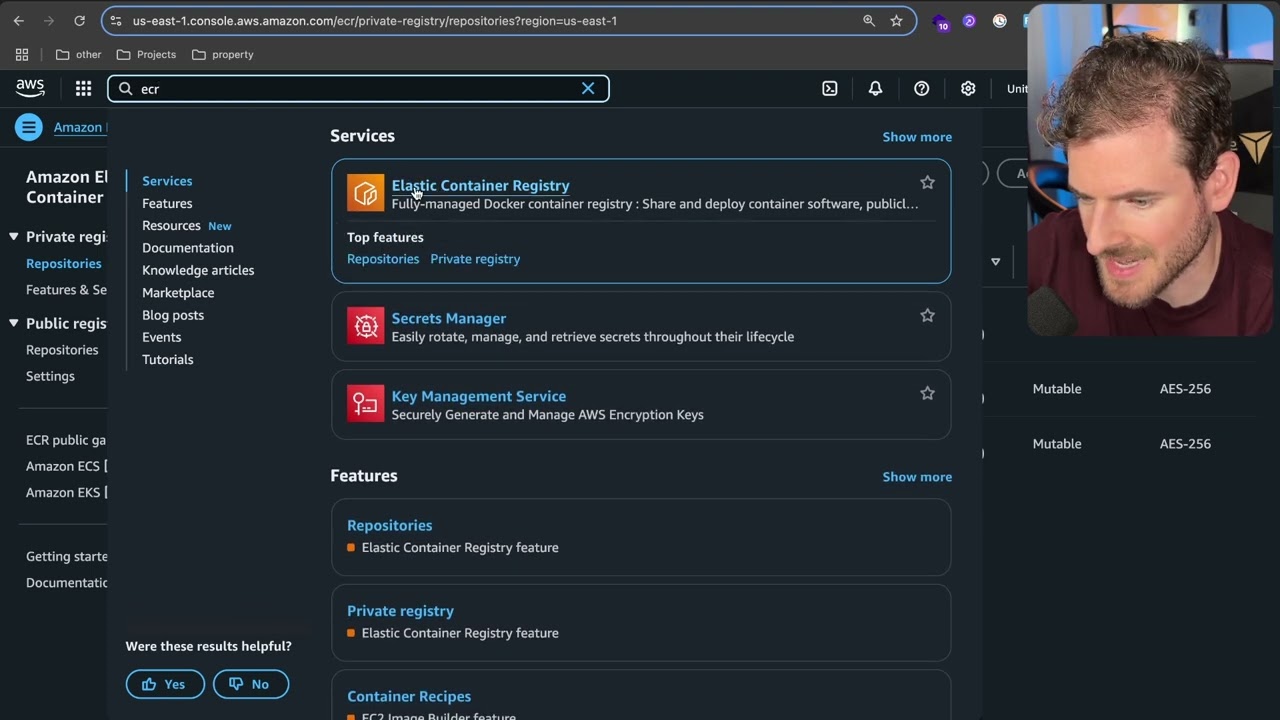Answer Yes to results helpful

[x=165, y=684]
